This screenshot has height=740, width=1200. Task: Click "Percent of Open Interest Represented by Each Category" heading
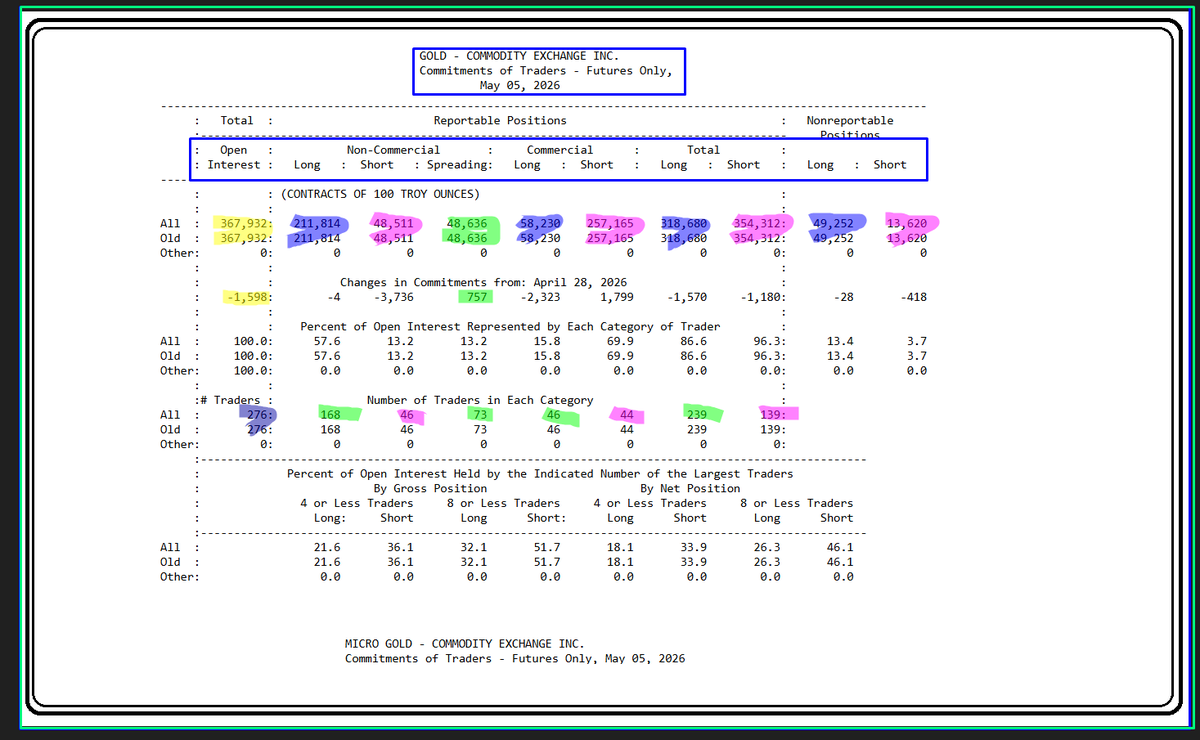coord(510,327)
